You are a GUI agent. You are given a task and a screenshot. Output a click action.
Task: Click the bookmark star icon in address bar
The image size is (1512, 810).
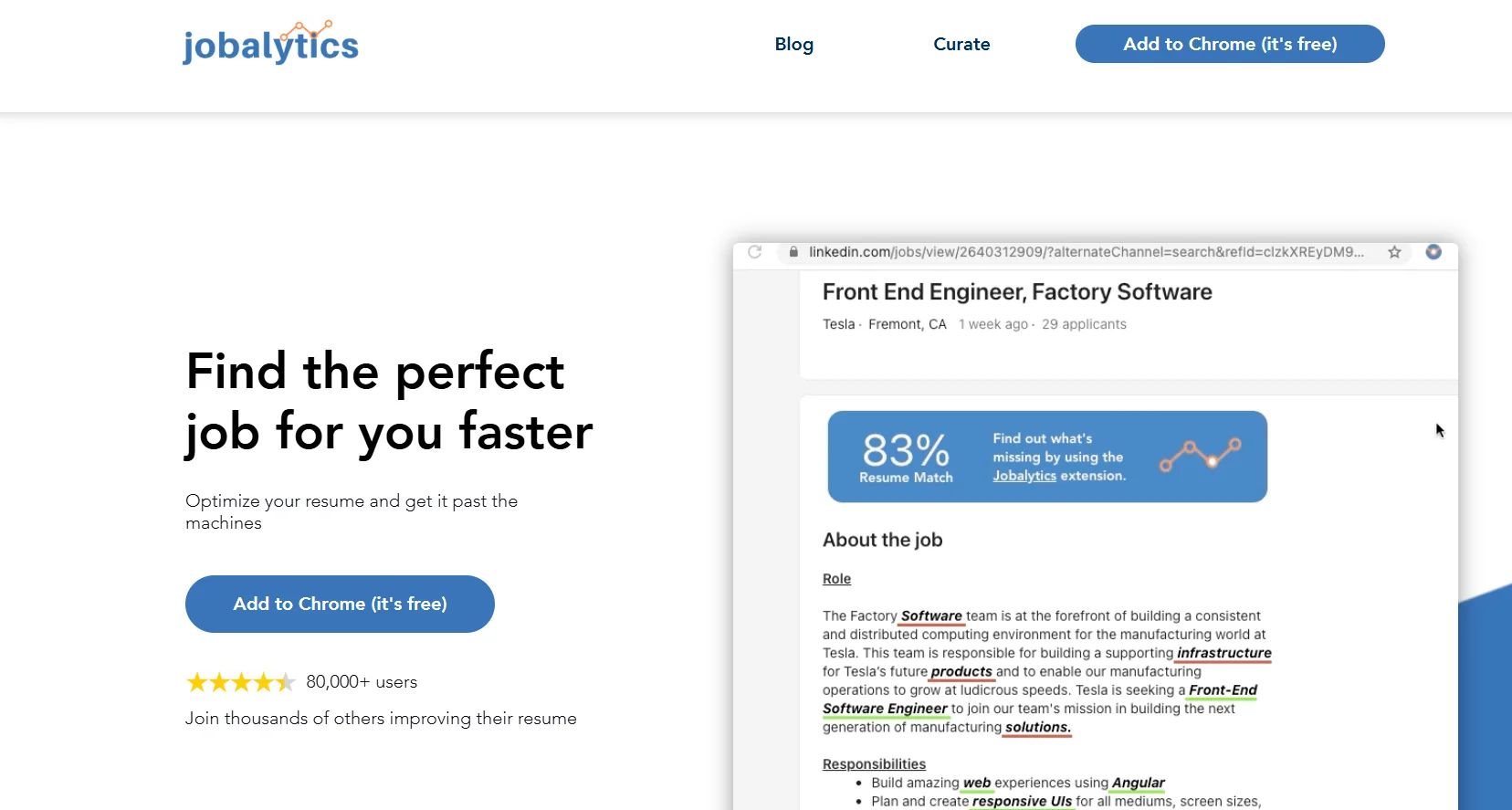pyautogui.click(x=1394, y=252)
